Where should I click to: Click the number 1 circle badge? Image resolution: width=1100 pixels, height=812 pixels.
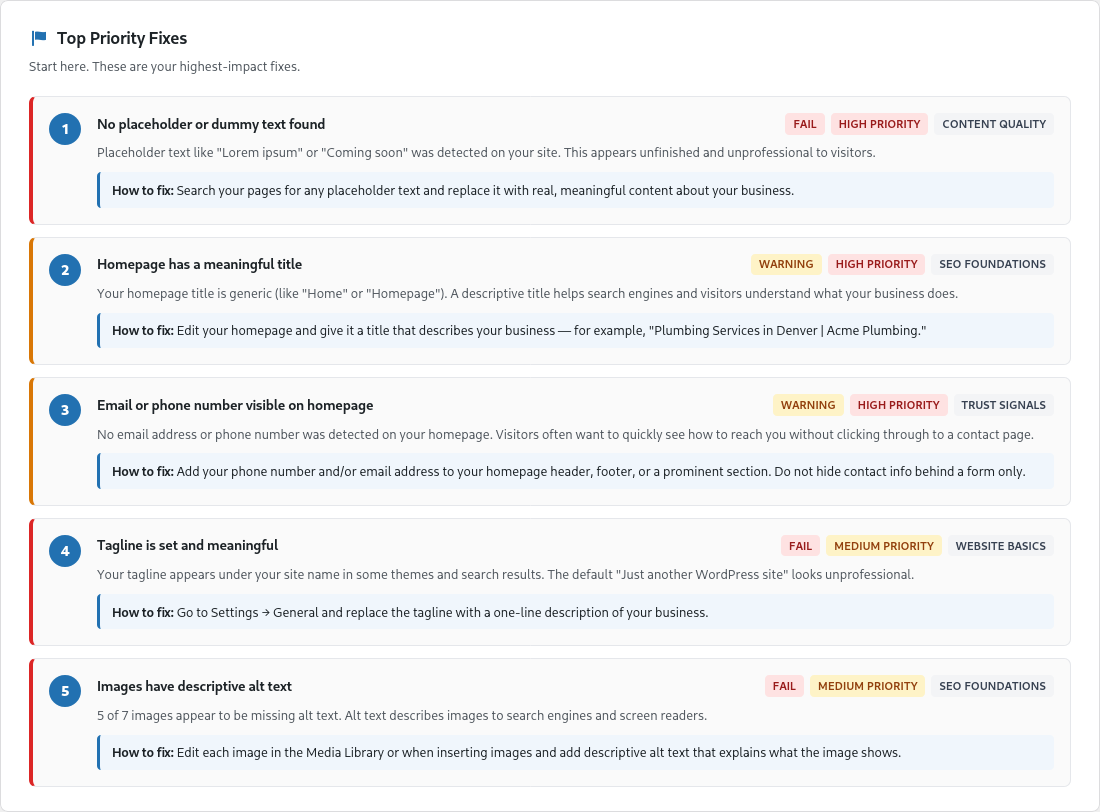click(x=65, y=129)
